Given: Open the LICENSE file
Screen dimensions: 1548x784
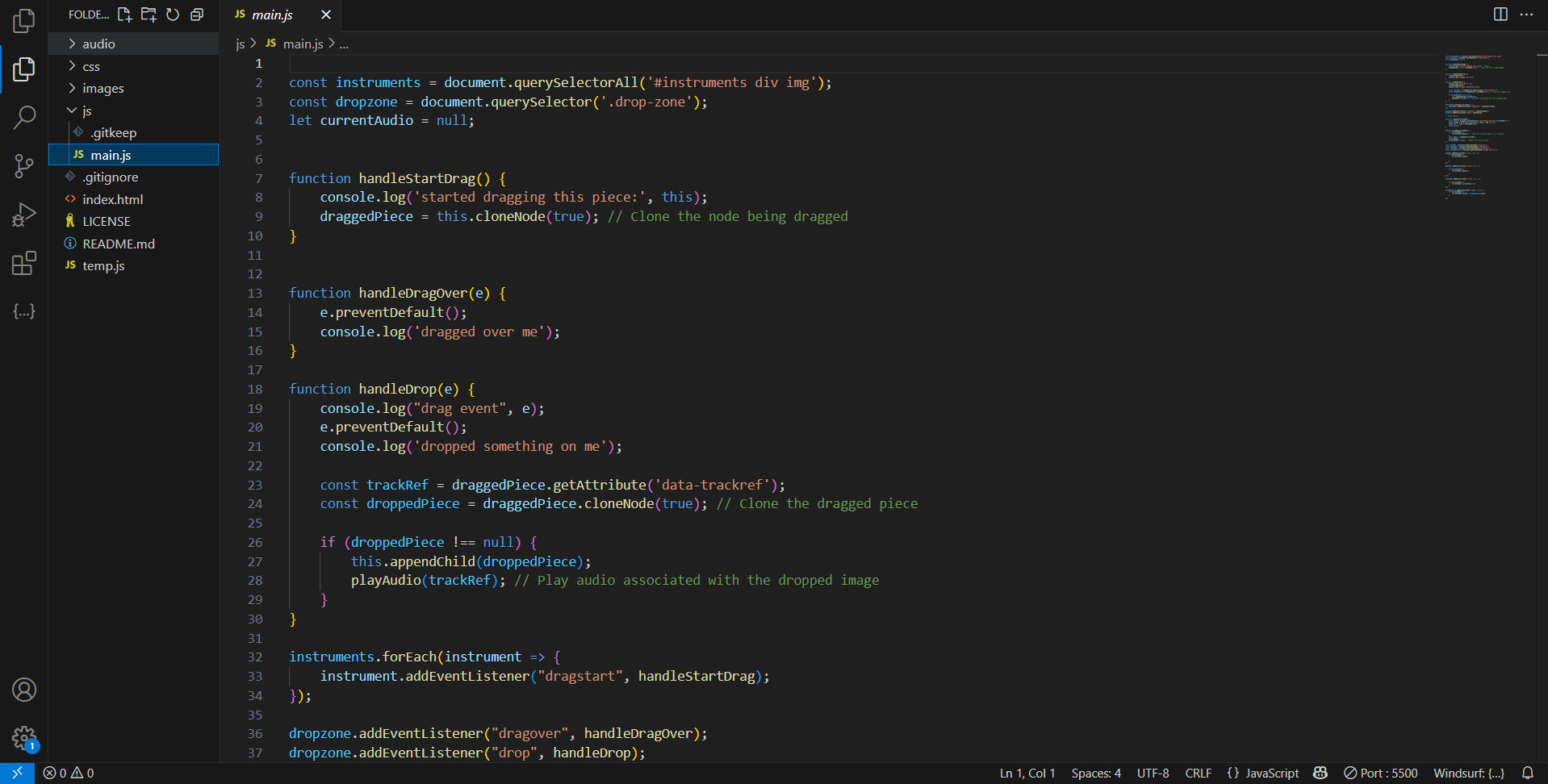Looking at the screenshot, I should (134, 221).
